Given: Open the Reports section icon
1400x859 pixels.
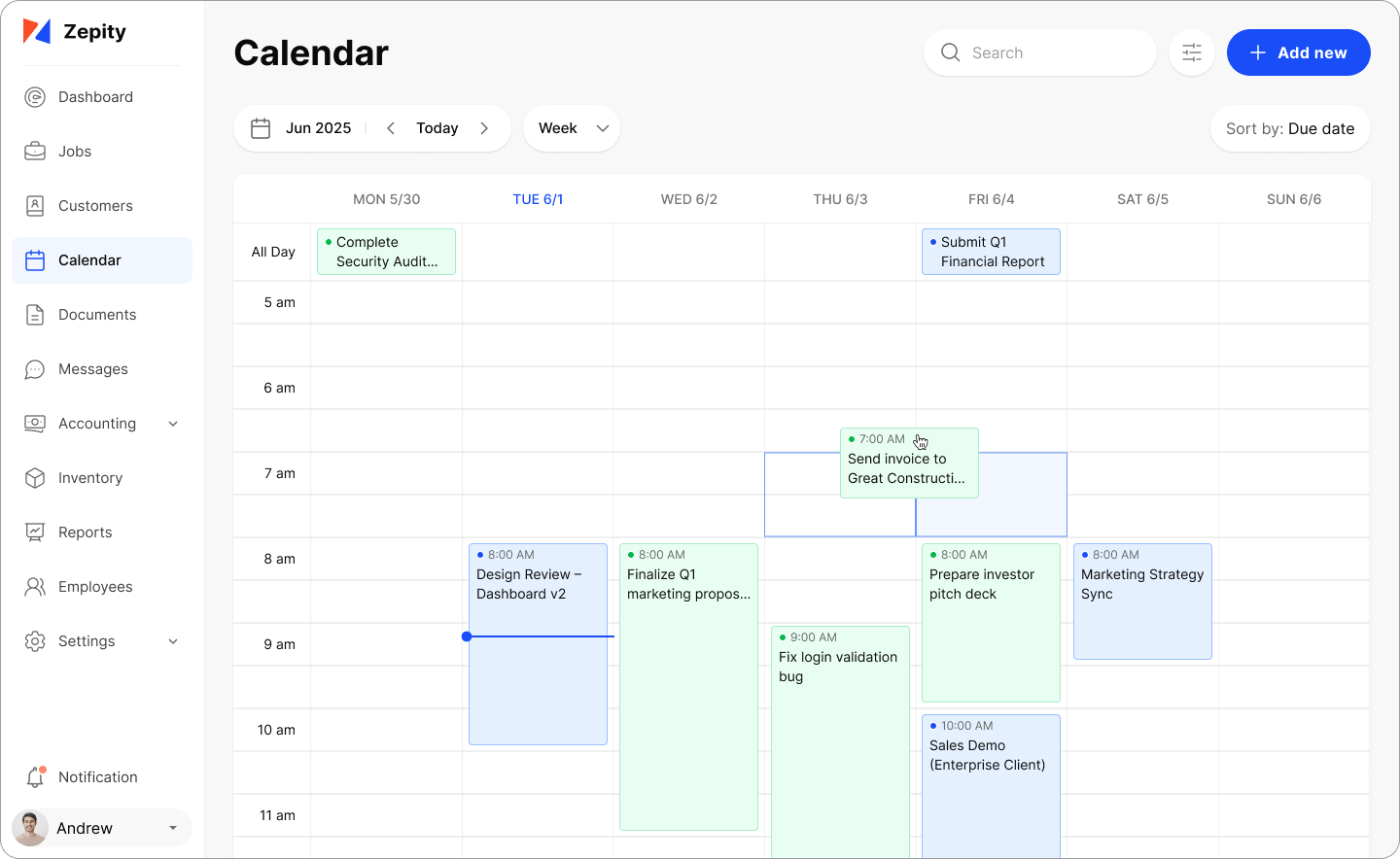Looking at the screenshot, I should pos(35,533).
